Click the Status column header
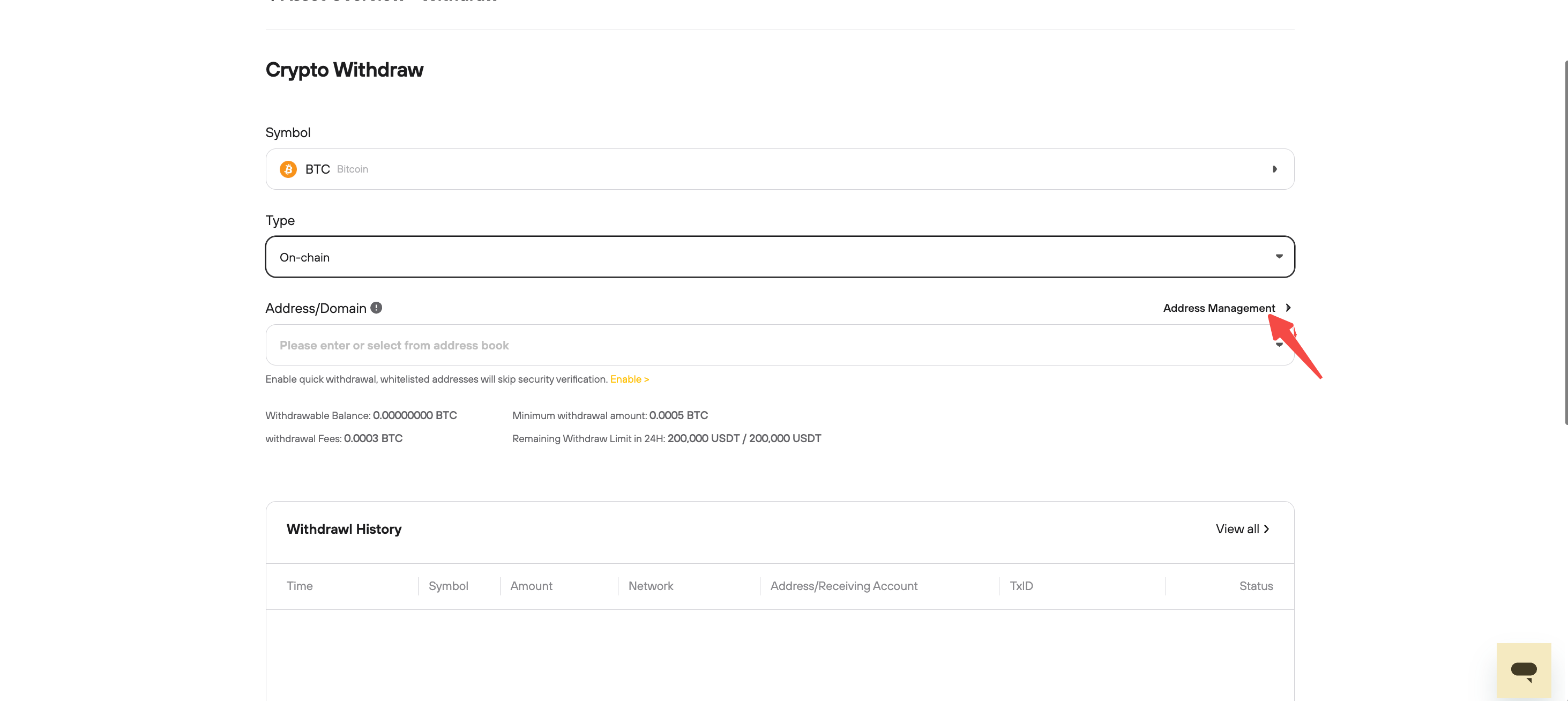Image resolution: width=1568 pixels, height=701 pixels. [1256, 586]
